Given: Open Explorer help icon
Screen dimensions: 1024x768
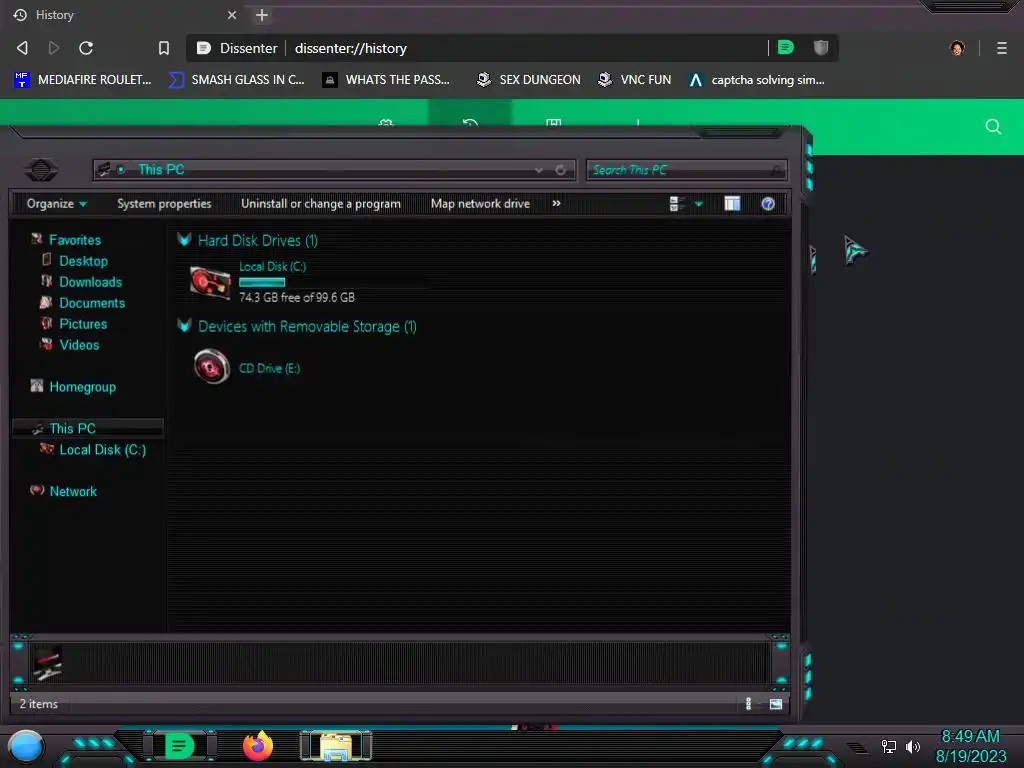Looking at the screenshot, I should click(x=768, y=204).
